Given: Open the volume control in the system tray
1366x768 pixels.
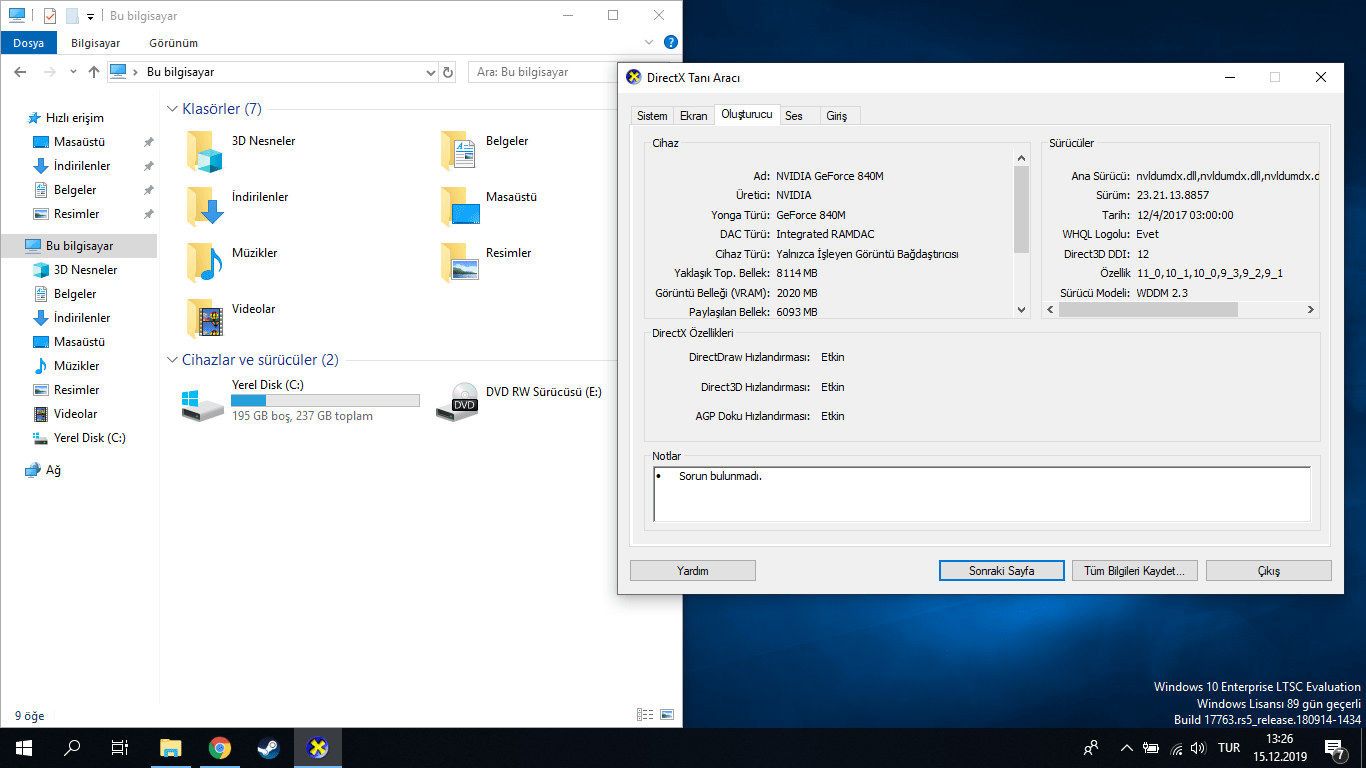Looking at the screenshot, I should point(1198,748).
